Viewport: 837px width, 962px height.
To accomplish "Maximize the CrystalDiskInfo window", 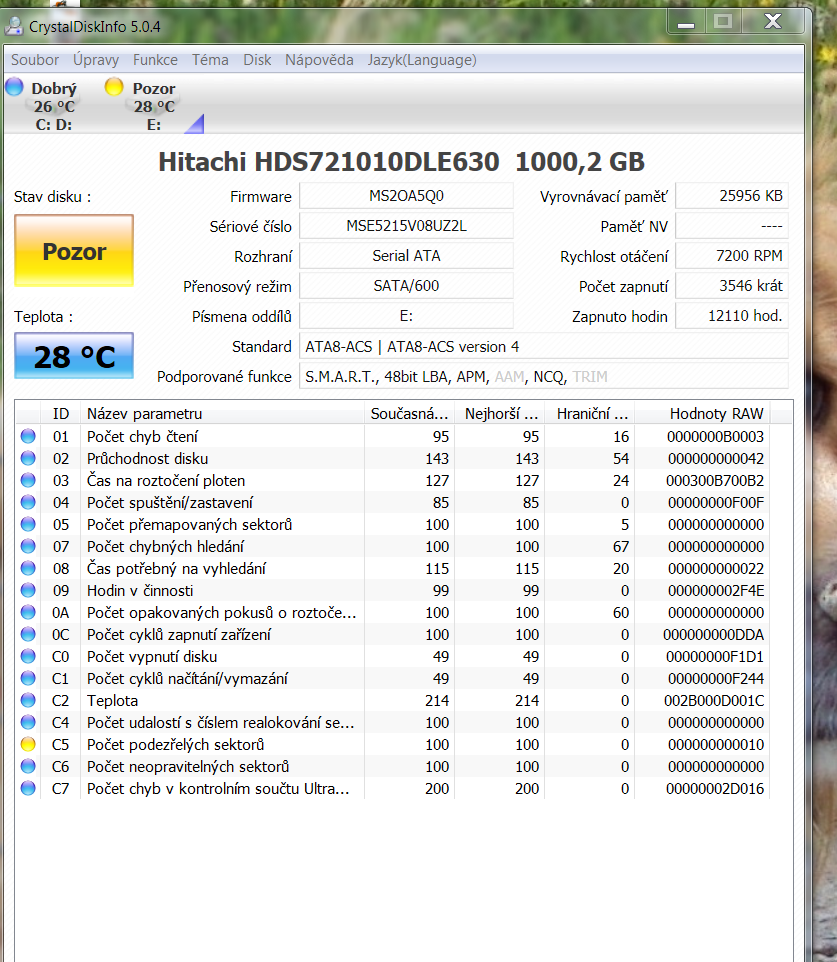I will [x=723, y=22].
